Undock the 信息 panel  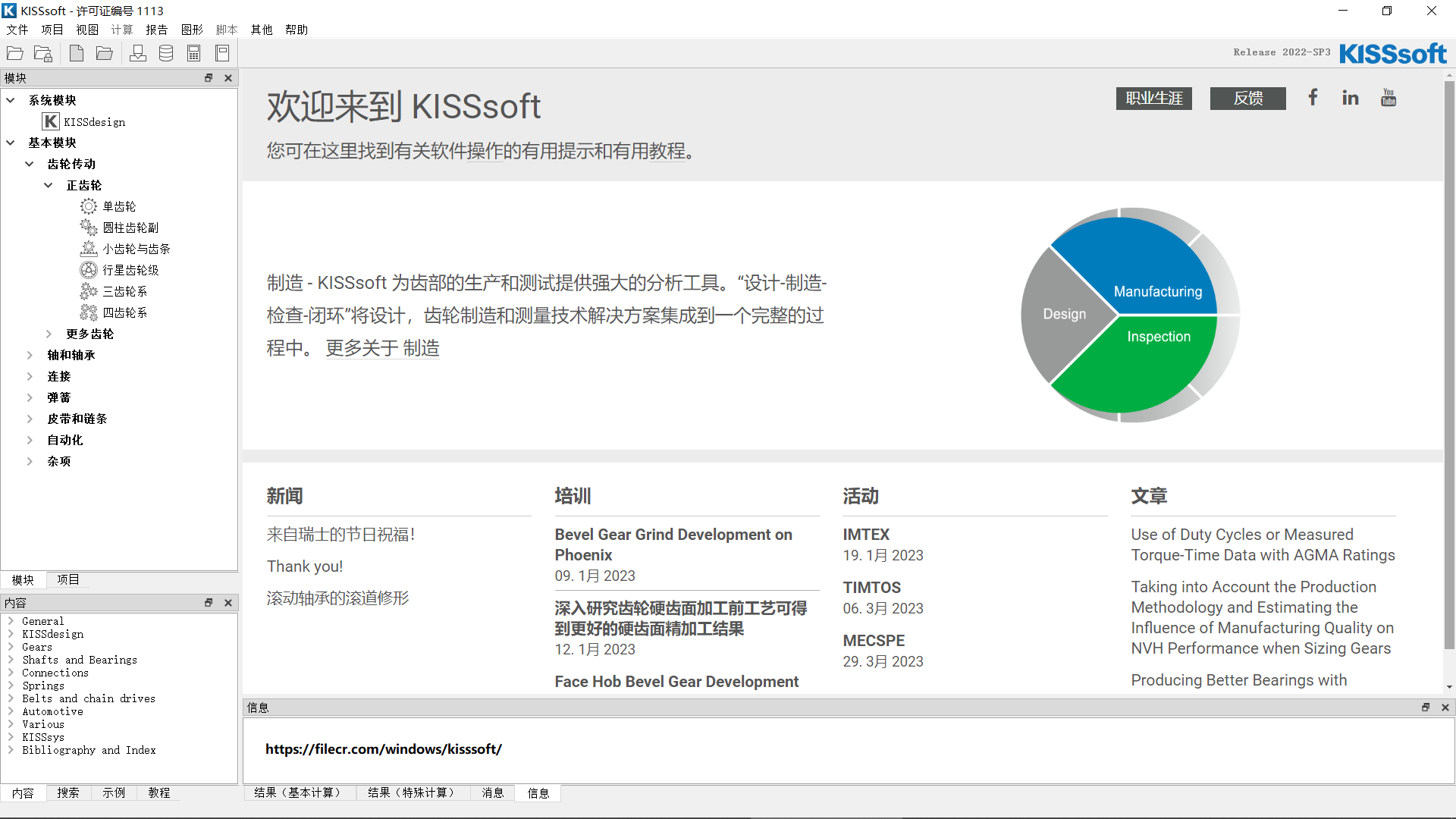1426,708
